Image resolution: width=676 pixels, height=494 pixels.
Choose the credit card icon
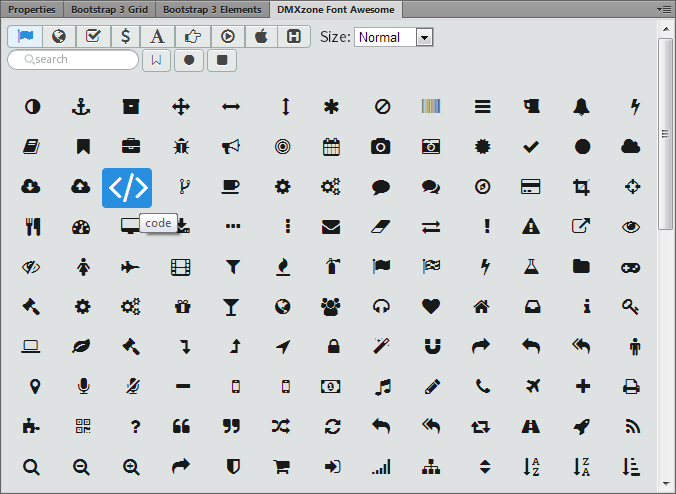530,187
